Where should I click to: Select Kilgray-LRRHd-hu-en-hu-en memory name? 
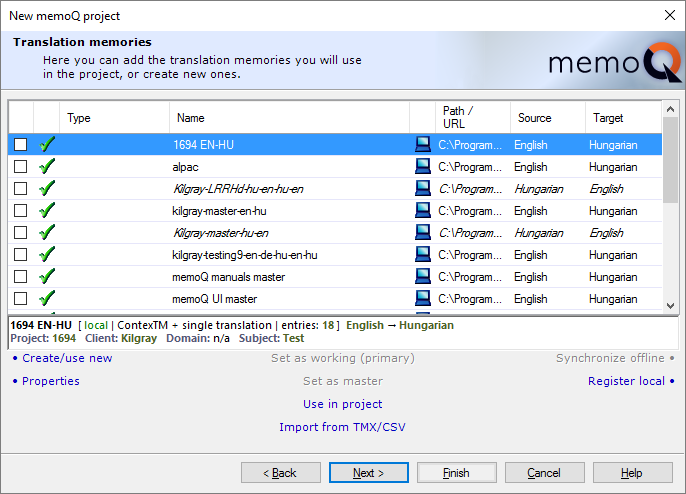tap(238, 189)
